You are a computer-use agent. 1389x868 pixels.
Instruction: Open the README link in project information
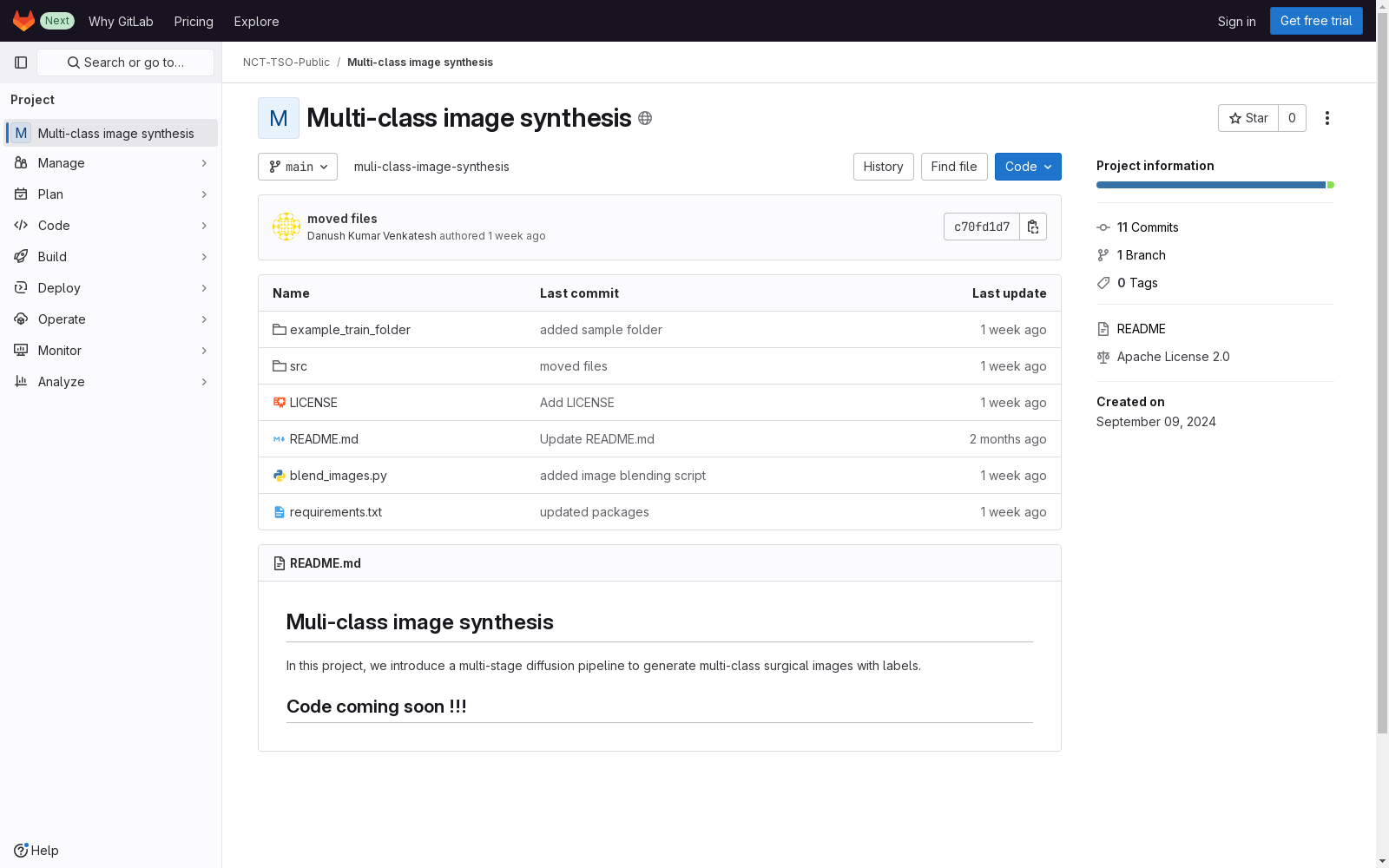1142,329
